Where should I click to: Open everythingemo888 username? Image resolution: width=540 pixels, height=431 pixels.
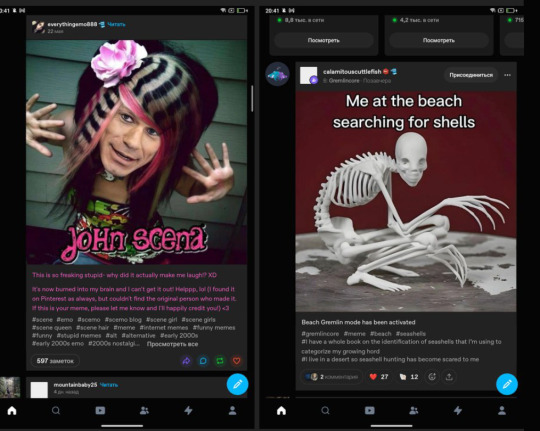pos(72,24)
